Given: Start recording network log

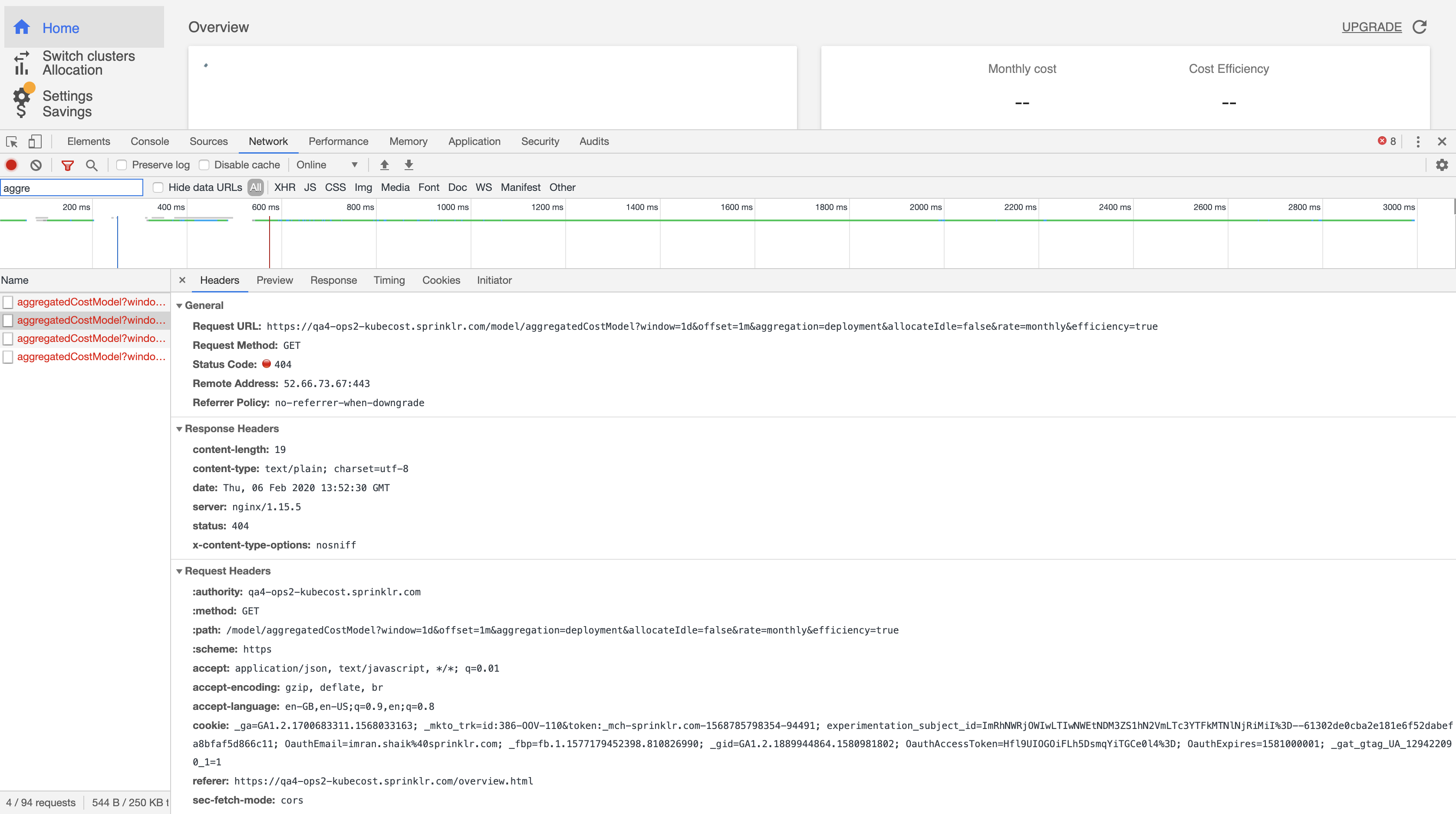Looking at the screenshot, I should pyautogui.click(x=11, y=165).
